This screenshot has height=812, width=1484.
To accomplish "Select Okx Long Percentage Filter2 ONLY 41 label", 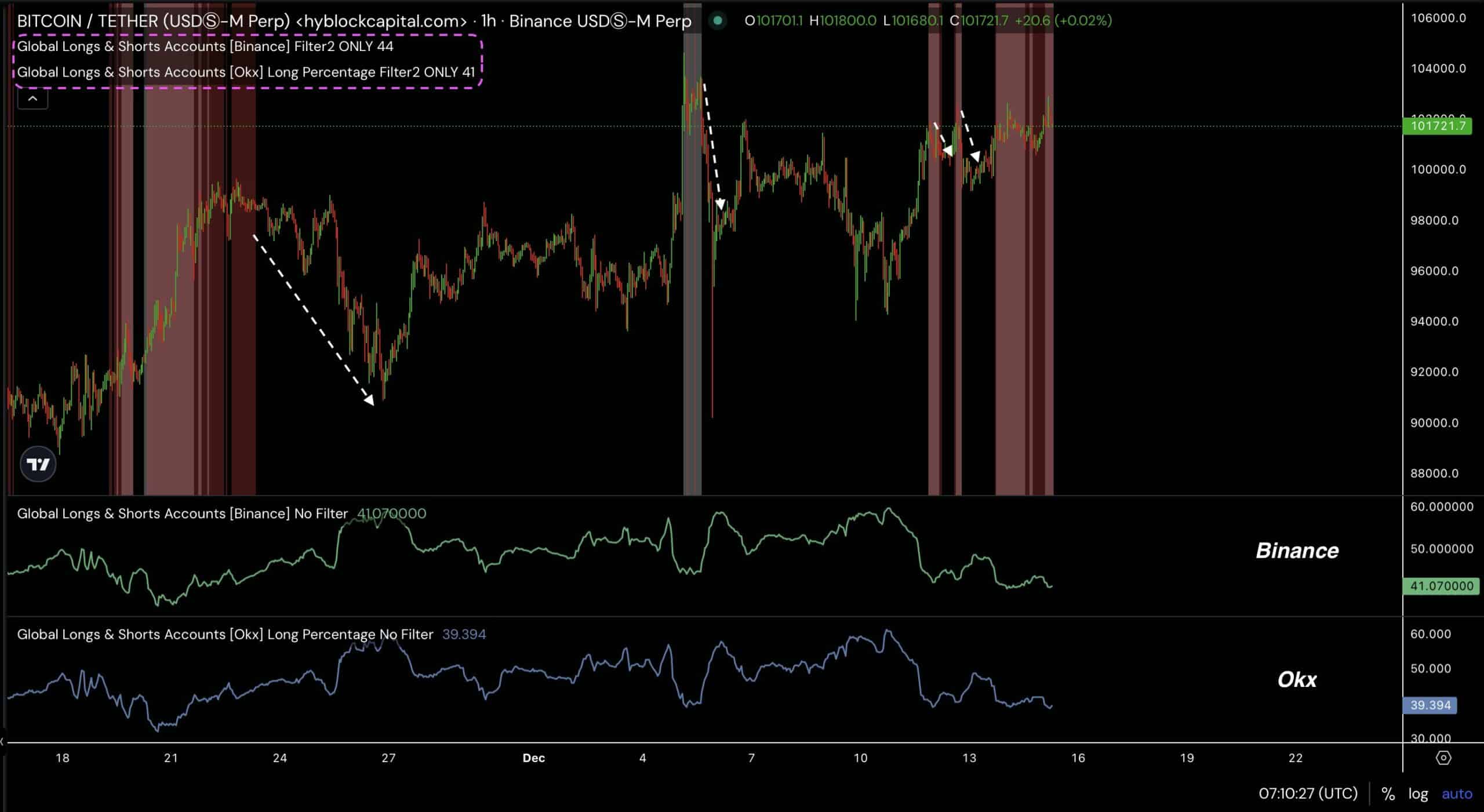I will click(246, 72).
